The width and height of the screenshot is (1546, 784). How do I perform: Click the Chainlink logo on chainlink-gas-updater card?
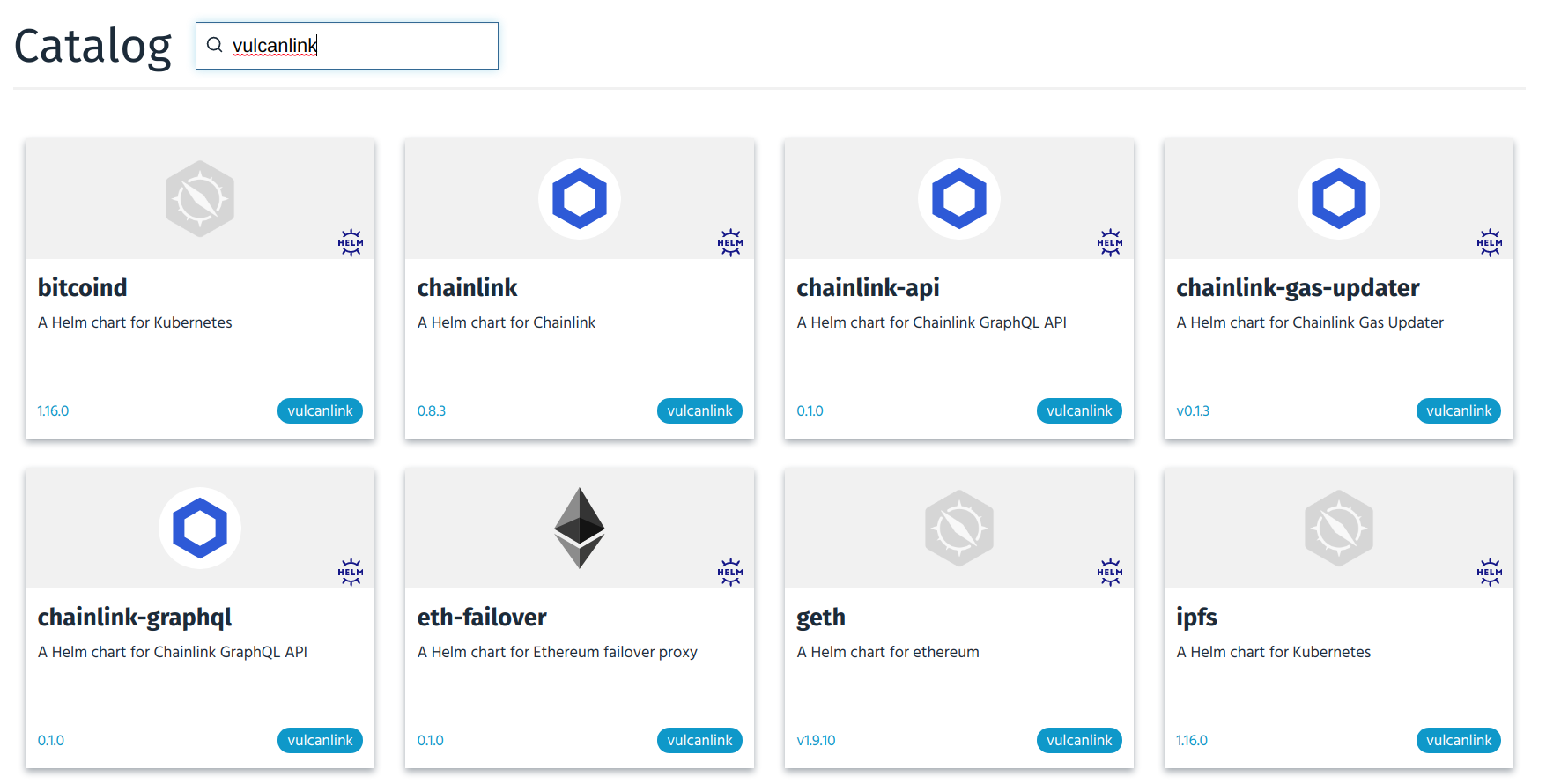click(x=1338, y=198)
